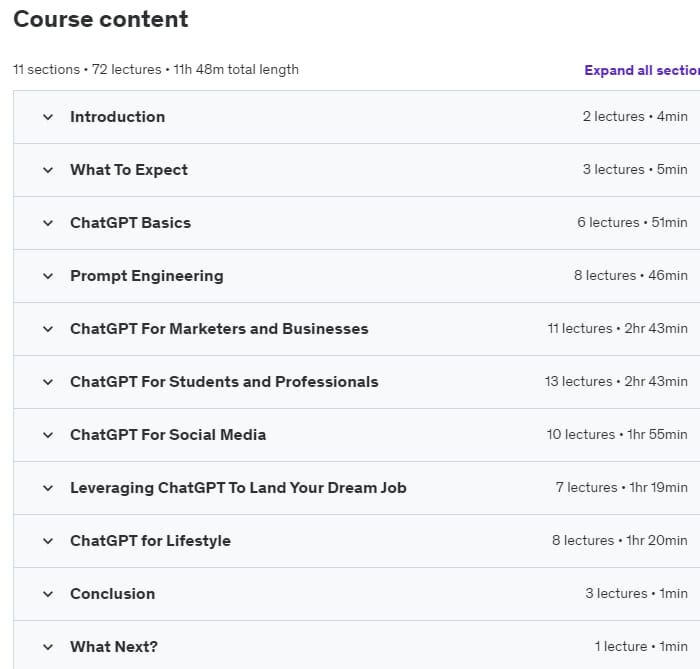This screenshot has width=700, height=669.
Task: Open the Conclusion section title
Action: [x=112, y=594]
